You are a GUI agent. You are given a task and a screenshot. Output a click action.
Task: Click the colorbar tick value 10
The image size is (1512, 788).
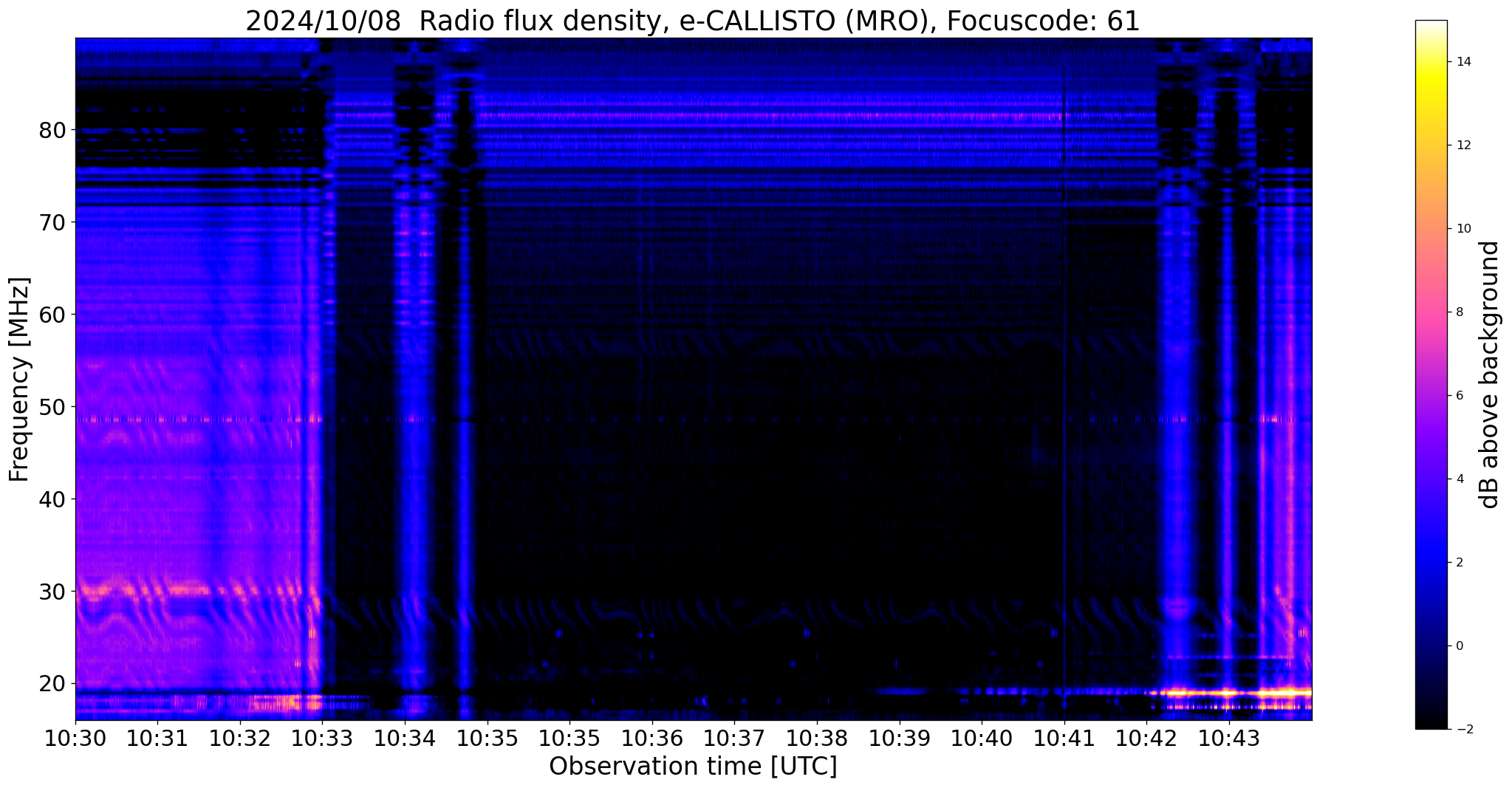tap(1463, 229)
